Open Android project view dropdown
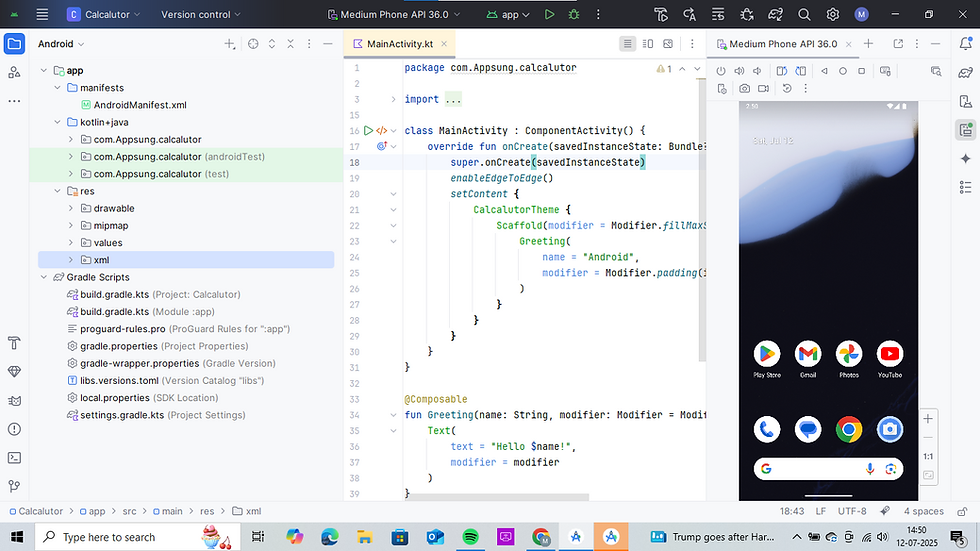Viewport: 980px width, 551px height. click(61, 44)
